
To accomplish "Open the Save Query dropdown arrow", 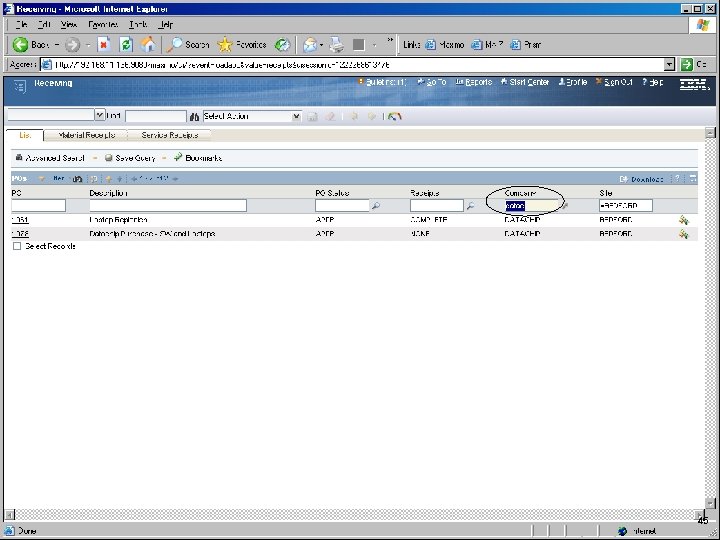I will click(164, 158).
